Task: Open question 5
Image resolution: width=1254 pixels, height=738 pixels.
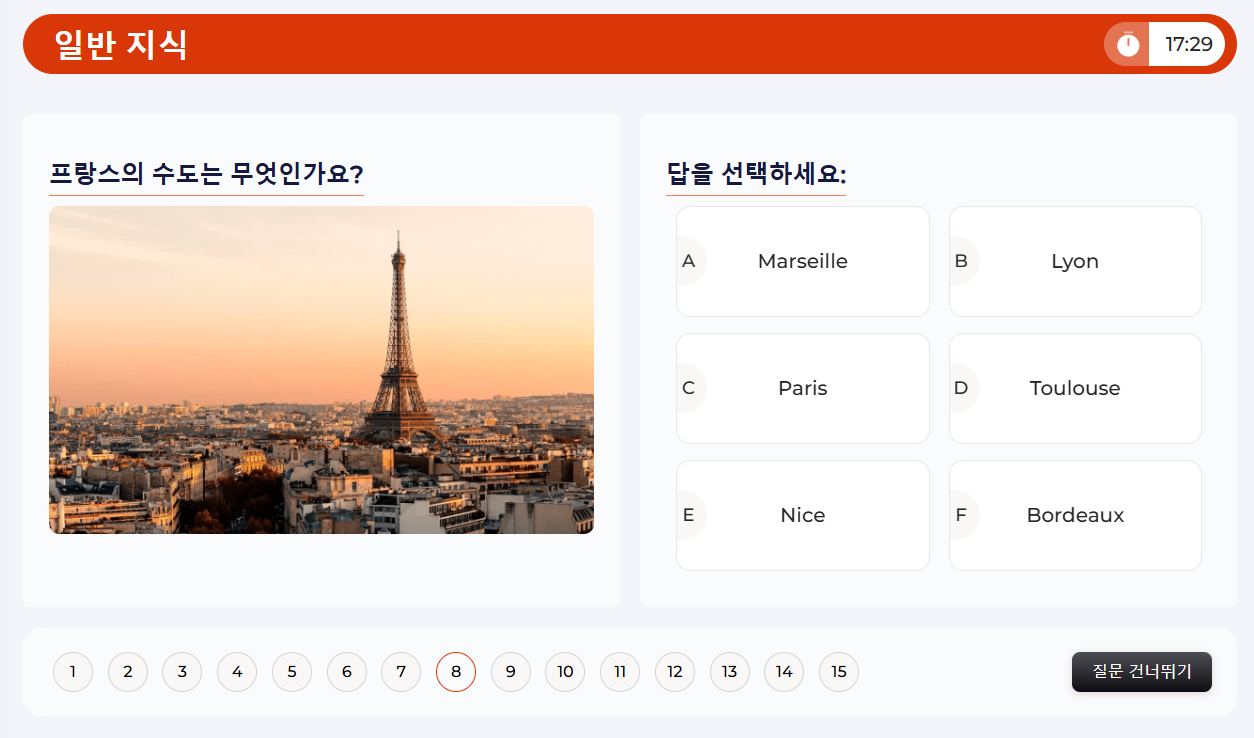Action: click(x=292, y=672)
